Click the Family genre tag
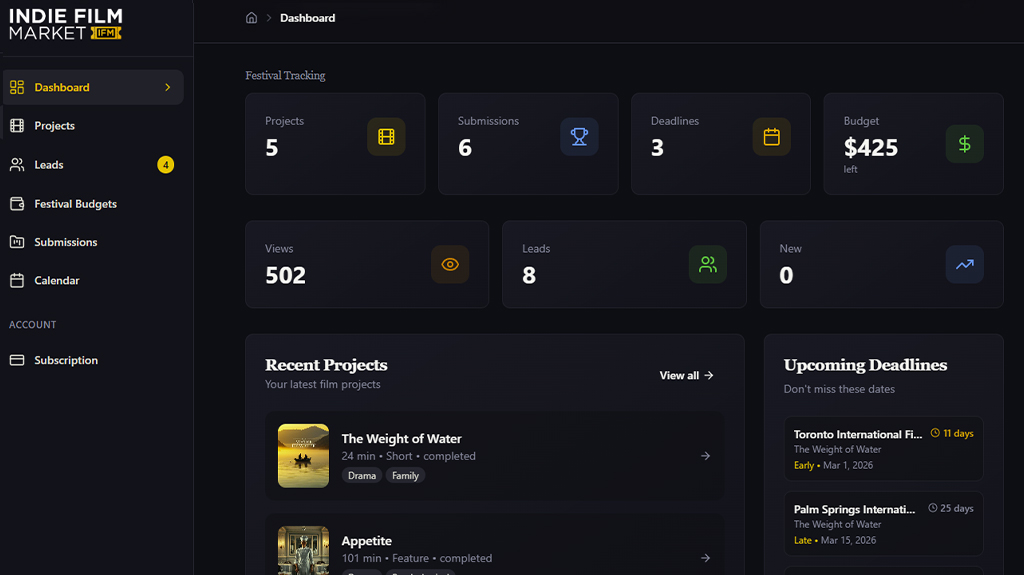 (405, 476)
